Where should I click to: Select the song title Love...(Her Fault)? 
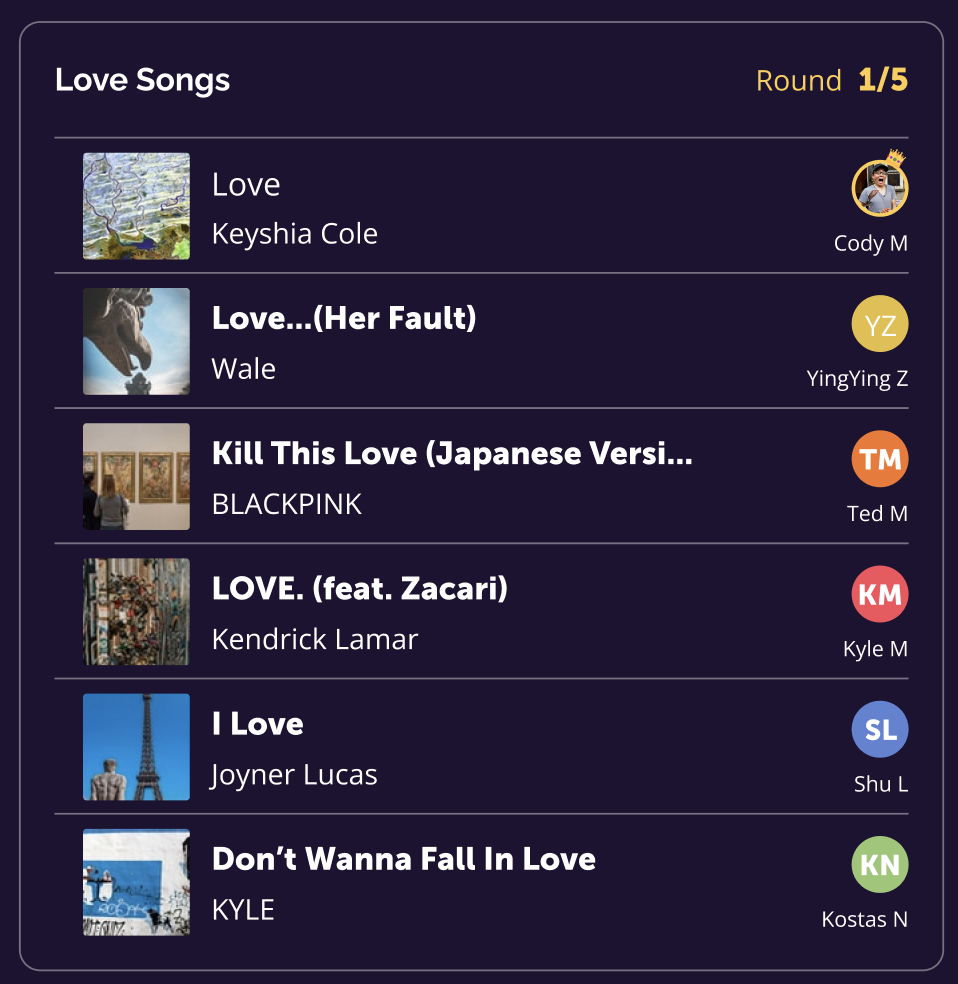344,318
